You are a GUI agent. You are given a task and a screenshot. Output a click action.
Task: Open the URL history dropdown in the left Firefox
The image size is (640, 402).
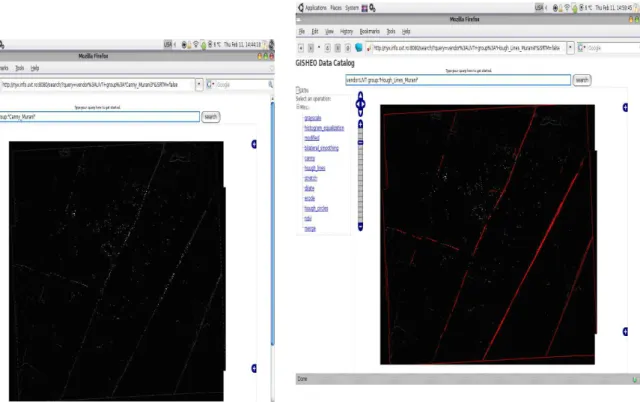(199, 84)
